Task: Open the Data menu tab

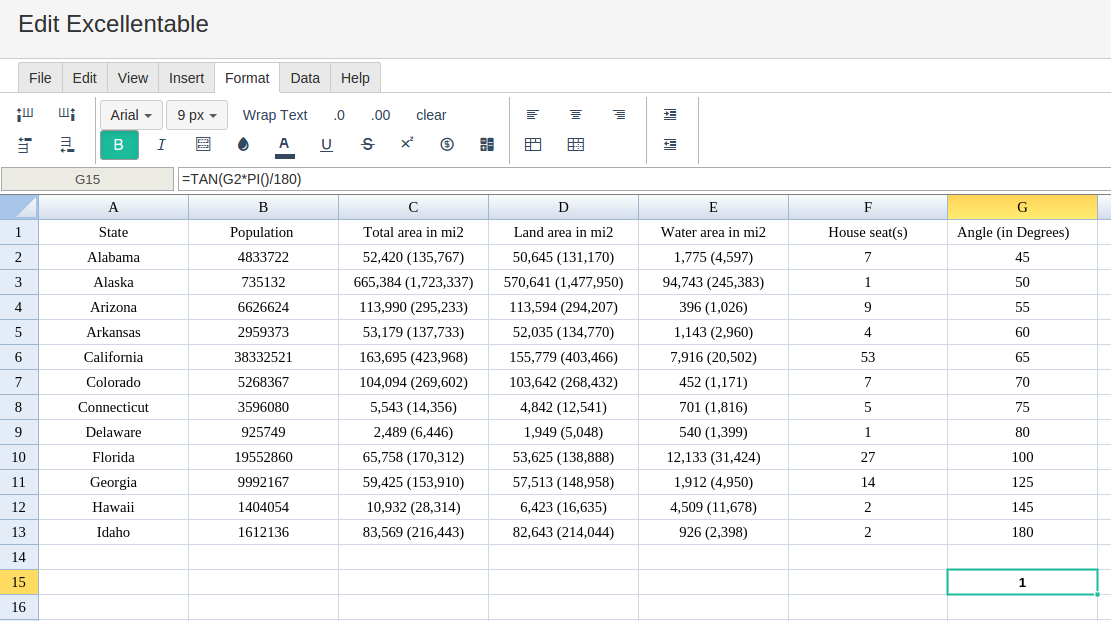Action: [x=305, y=78]
